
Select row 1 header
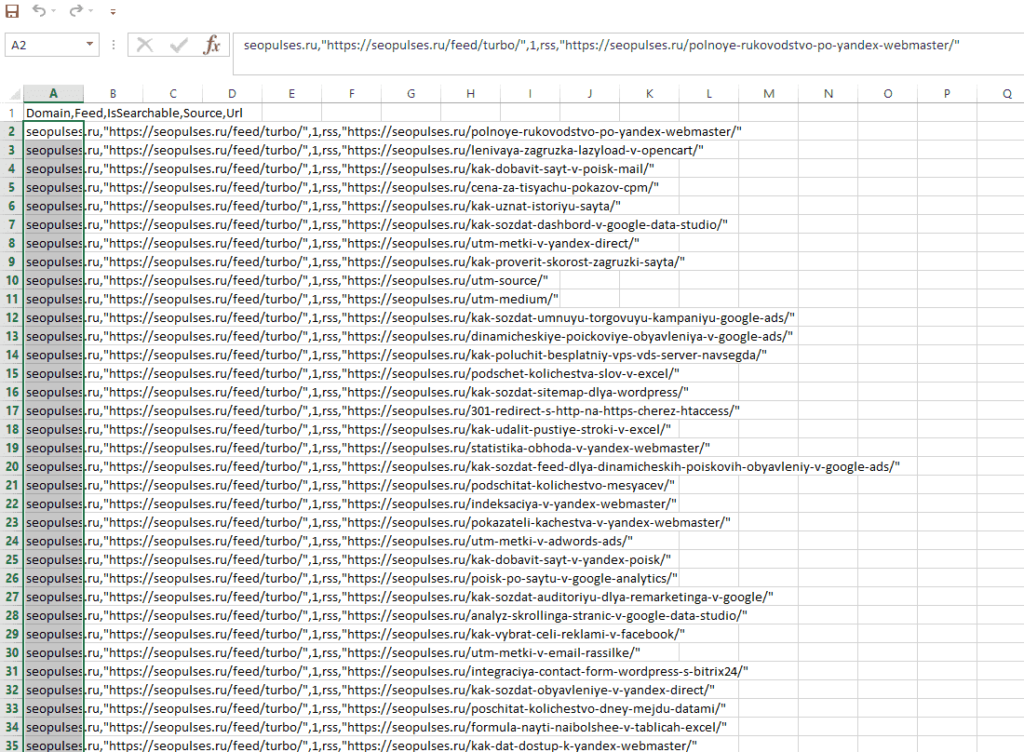[x=11, y=113]
